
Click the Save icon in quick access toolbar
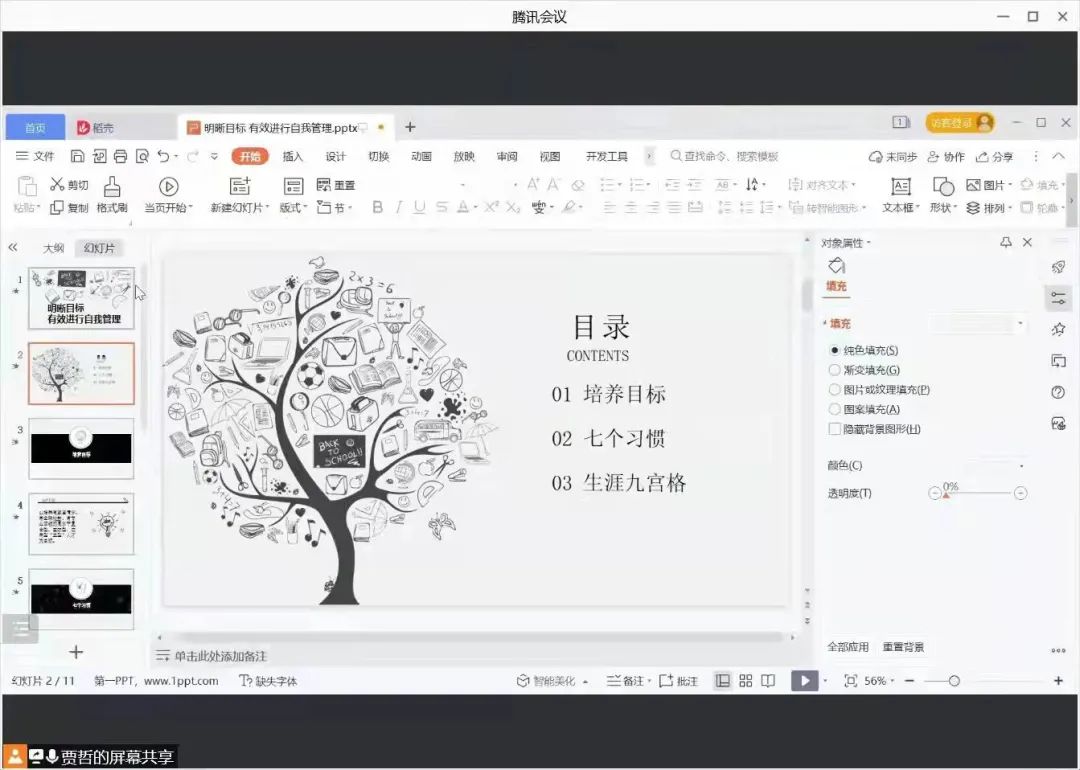[x=77, y=157]
